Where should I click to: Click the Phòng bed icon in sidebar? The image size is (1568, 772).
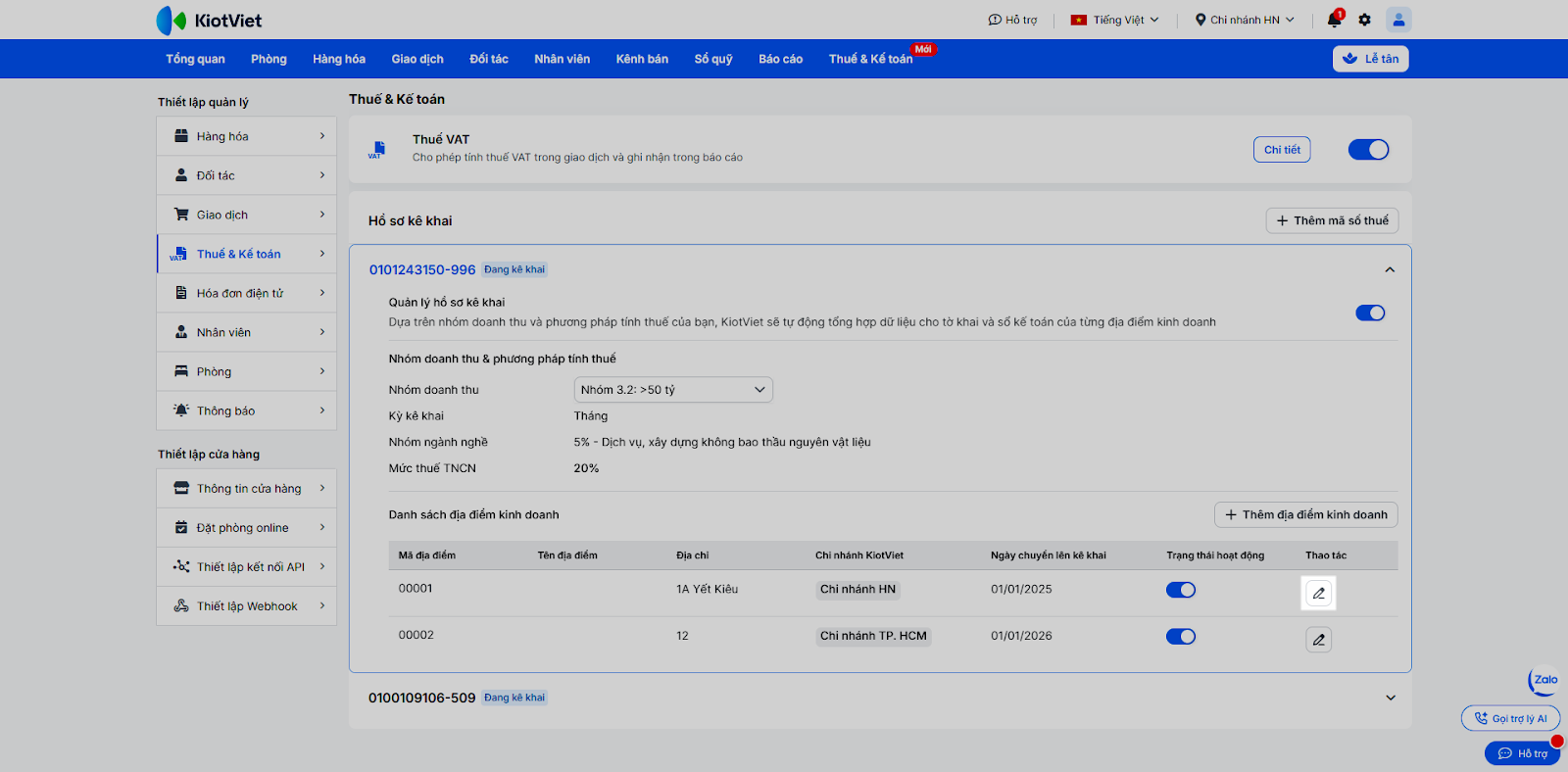pos(181,371)
